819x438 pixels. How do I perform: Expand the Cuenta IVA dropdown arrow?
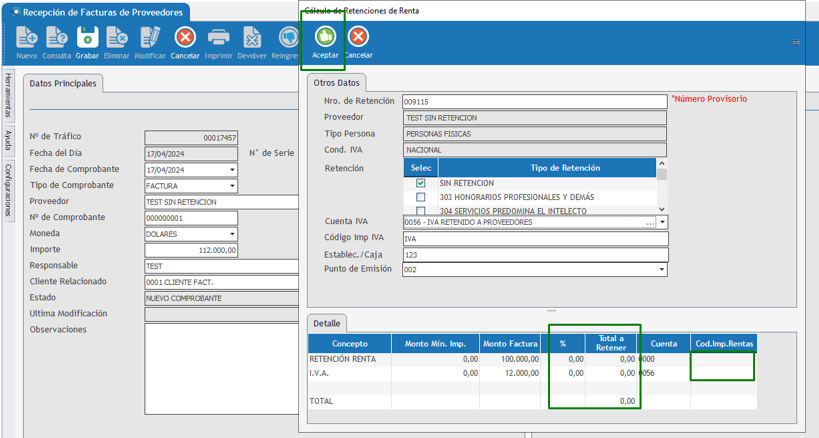tap(662, 222)
